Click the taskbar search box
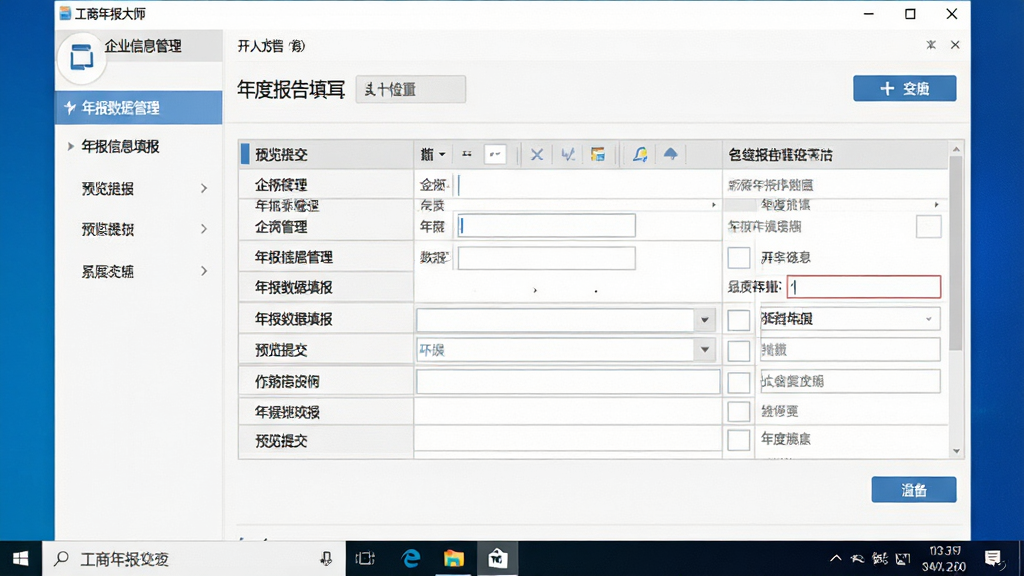 pyautogui.click(x=194, y=558)
